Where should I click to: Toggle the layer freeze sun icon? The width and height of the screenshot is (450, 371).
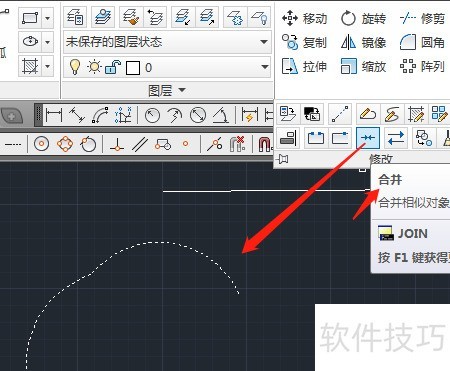pos(94,67)
